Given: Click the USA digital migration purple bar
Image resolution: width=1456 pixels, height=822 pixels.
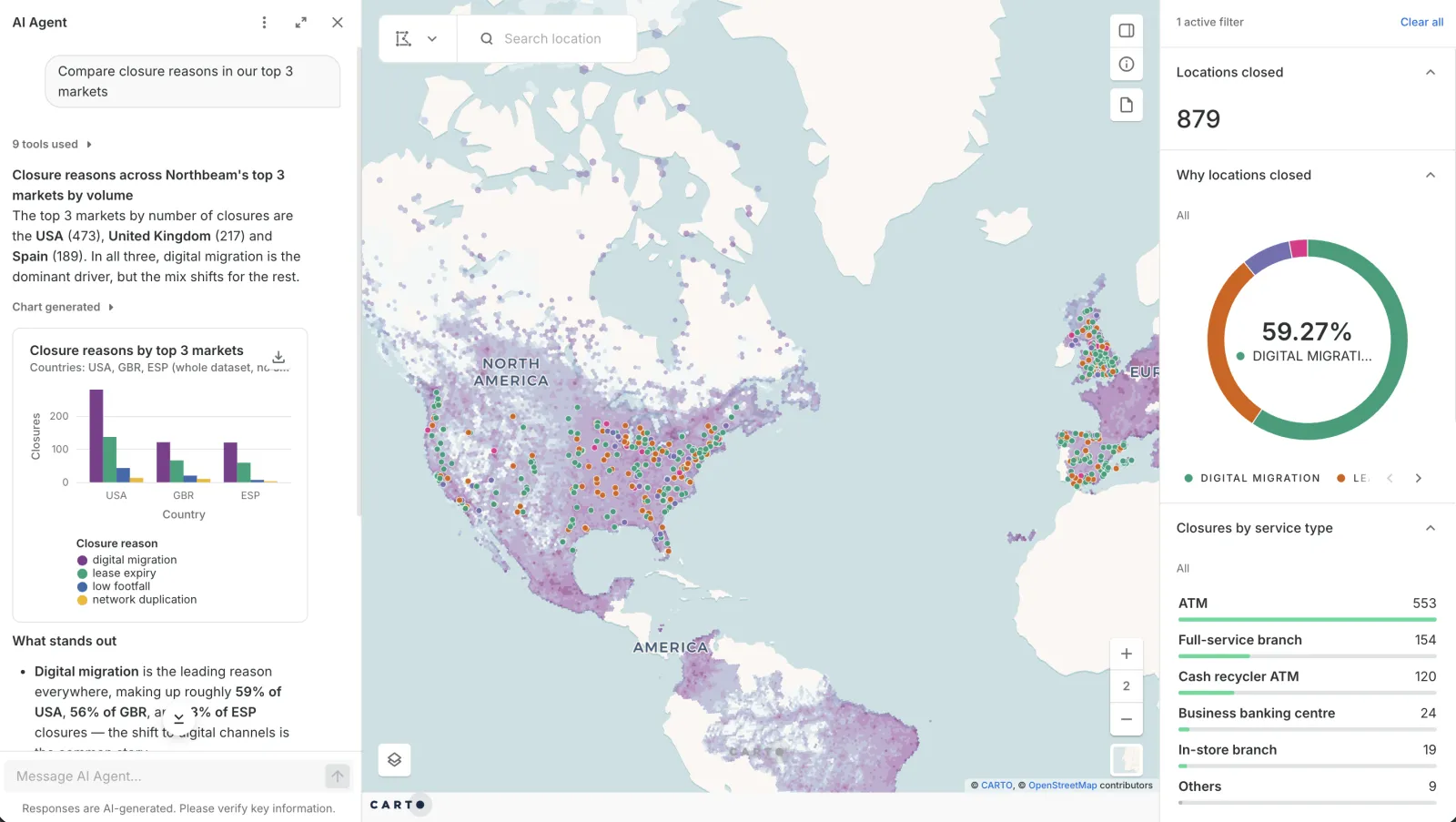Looking at the screenshot, I should tap(96, 436).
